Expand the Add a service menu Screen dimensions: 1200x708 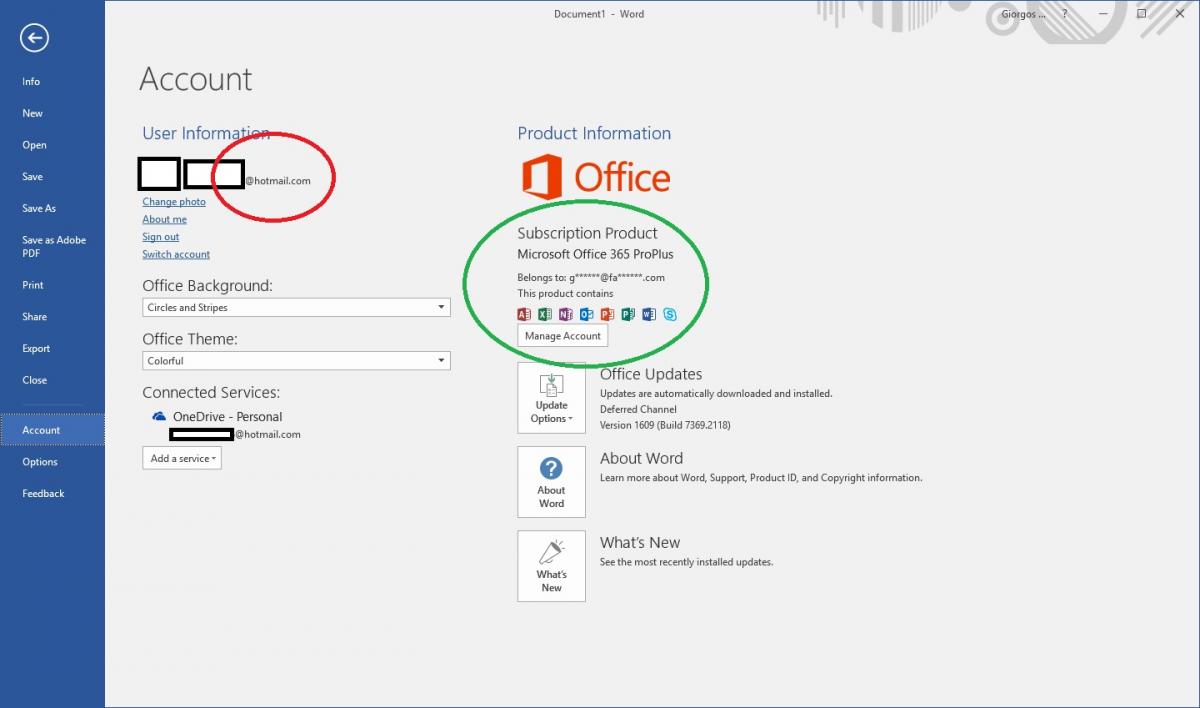click(x=181, y=458)
